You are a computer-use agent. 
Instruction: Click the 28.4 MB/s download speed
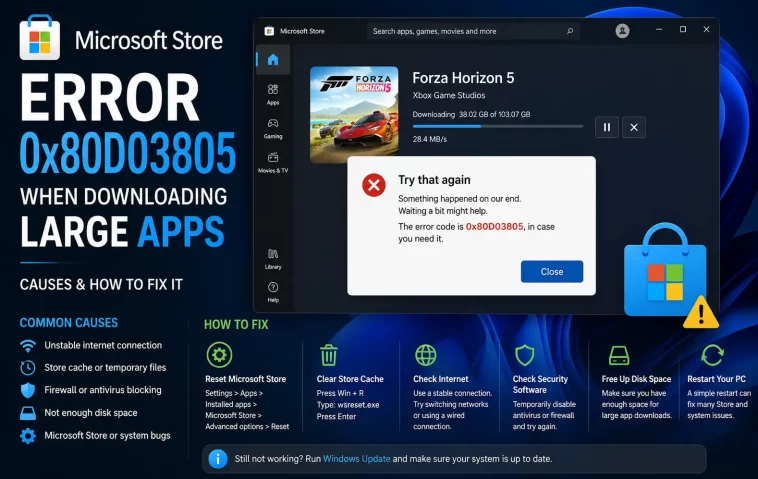429,139
